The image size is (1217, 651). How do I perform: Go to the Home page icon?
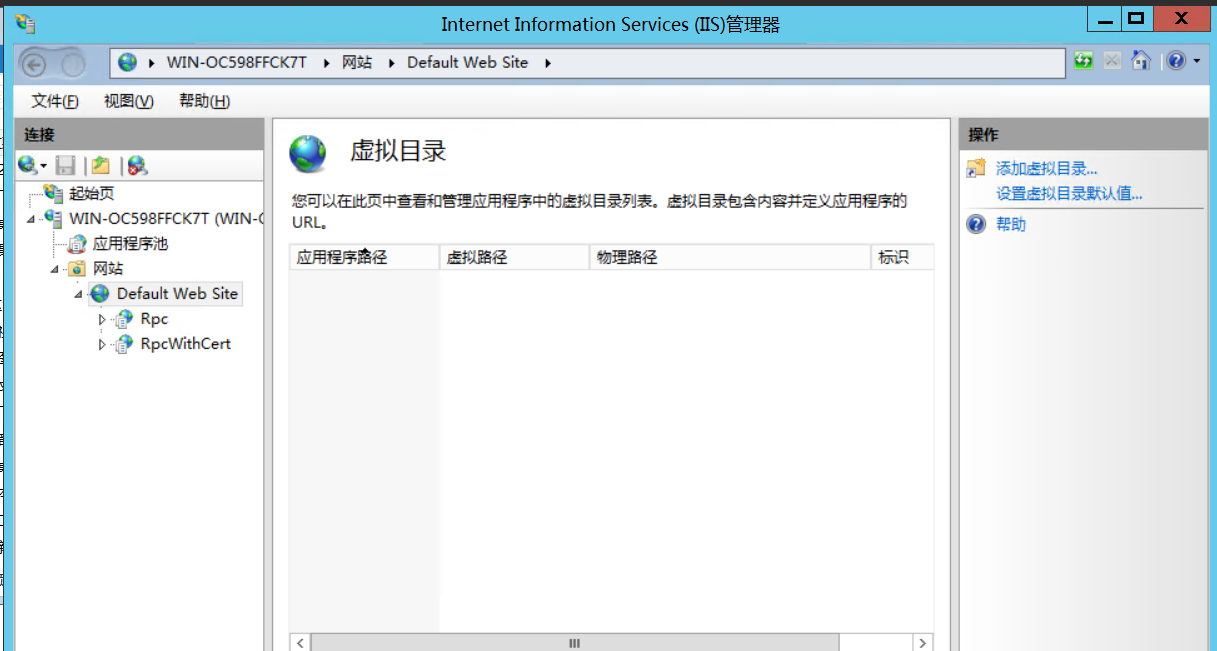[x=1141, y=62]
